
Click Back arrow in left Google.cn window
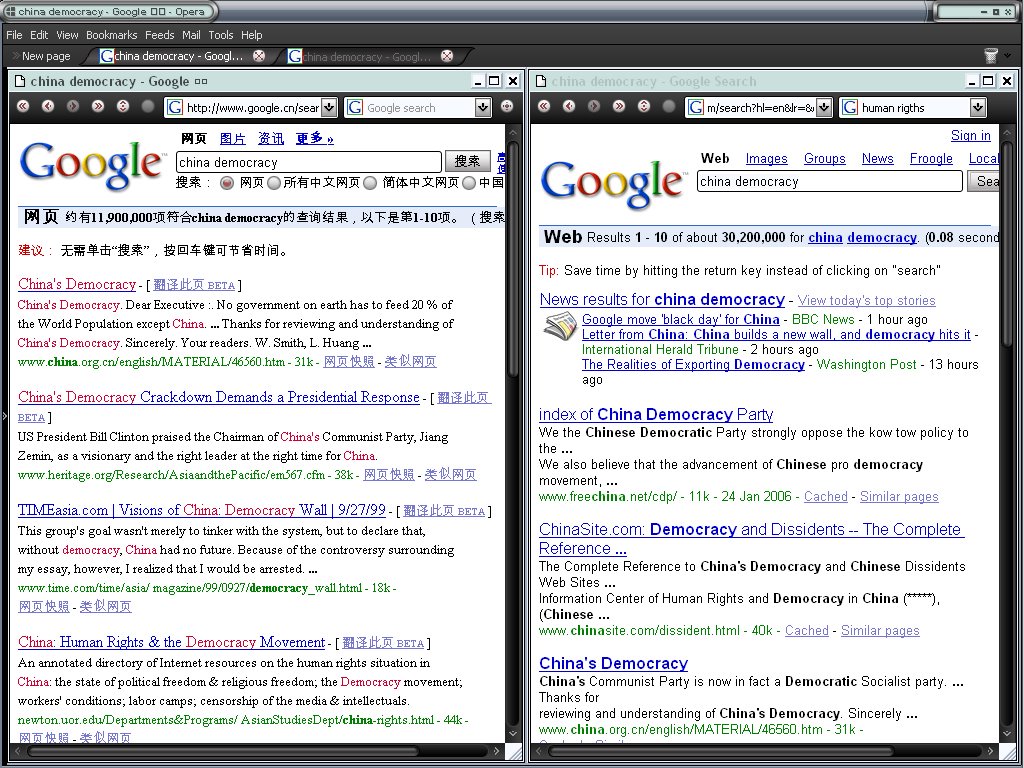click(x=48, y=106)
